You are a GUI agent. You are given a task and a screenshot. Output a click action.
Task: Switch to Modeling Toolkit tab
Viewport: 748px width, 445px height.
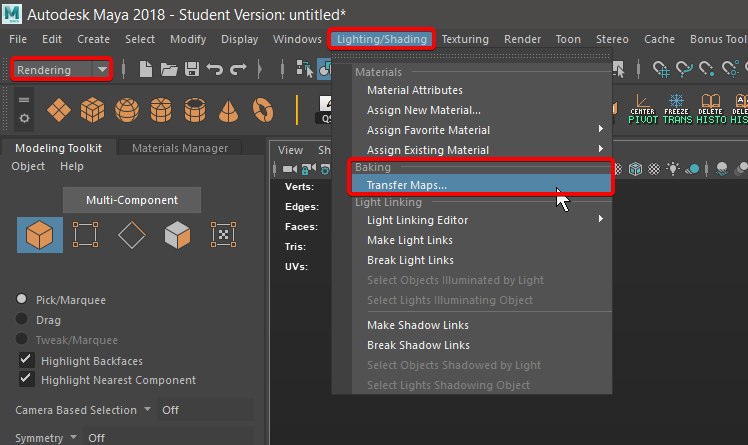click(58, 148)
